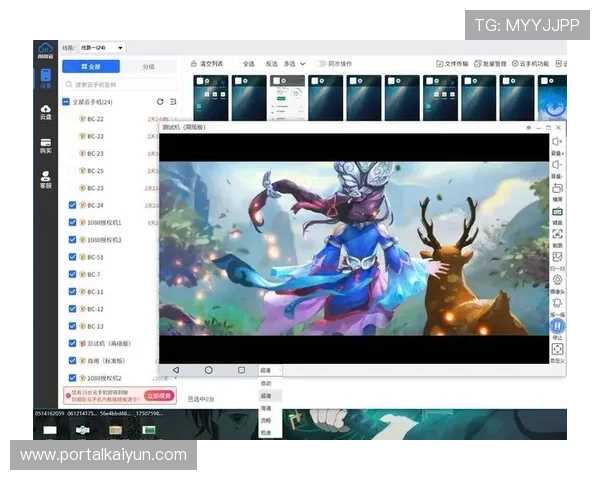600x480 pixels.
Task: Uncheck the BC-7 device checkbox
Action: 72,274
